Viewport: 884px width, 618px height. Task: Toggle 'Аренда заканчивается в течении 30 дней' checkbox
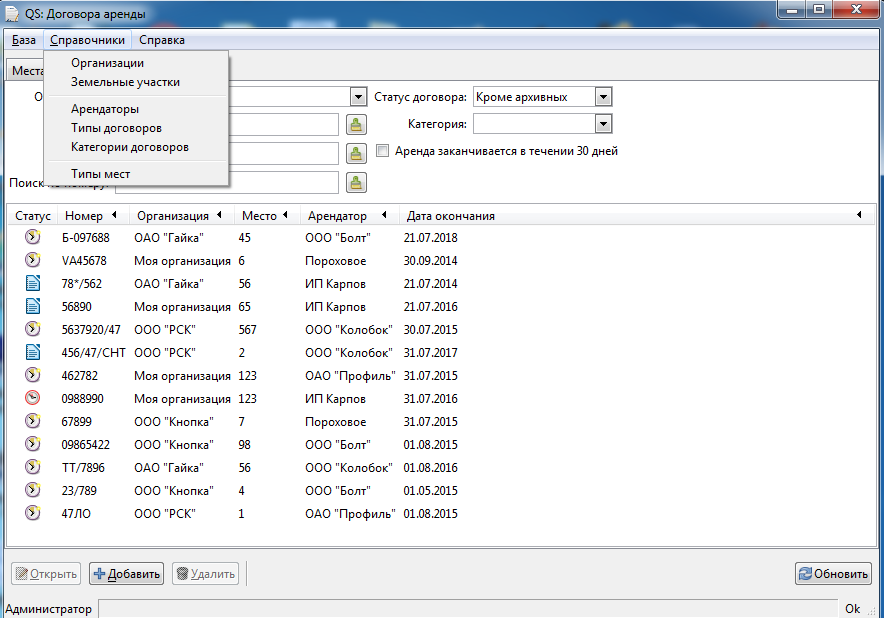coord(382,151)
